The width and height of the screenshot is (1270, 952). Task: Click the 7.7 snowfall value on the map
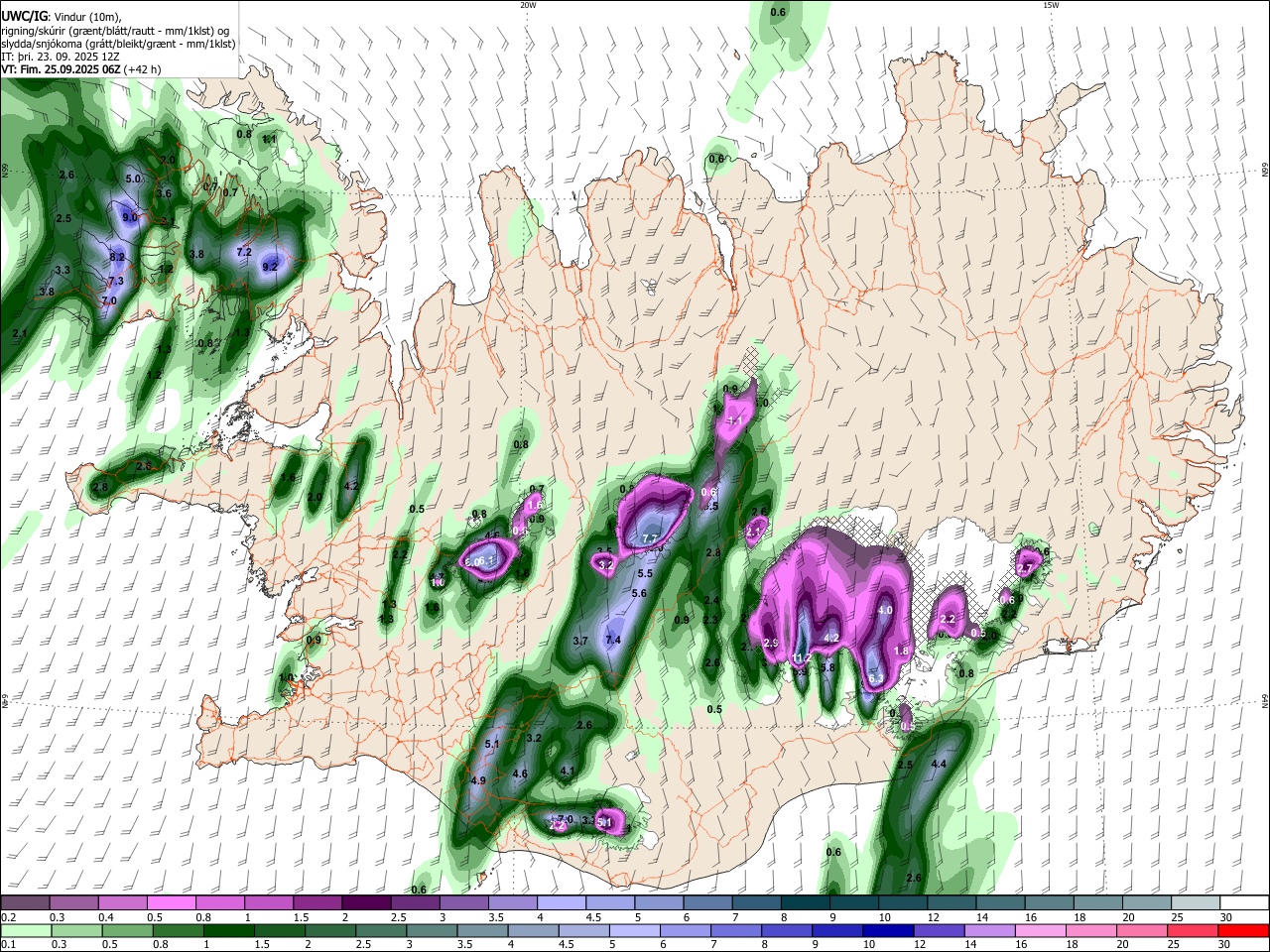(x=651, y=538)
